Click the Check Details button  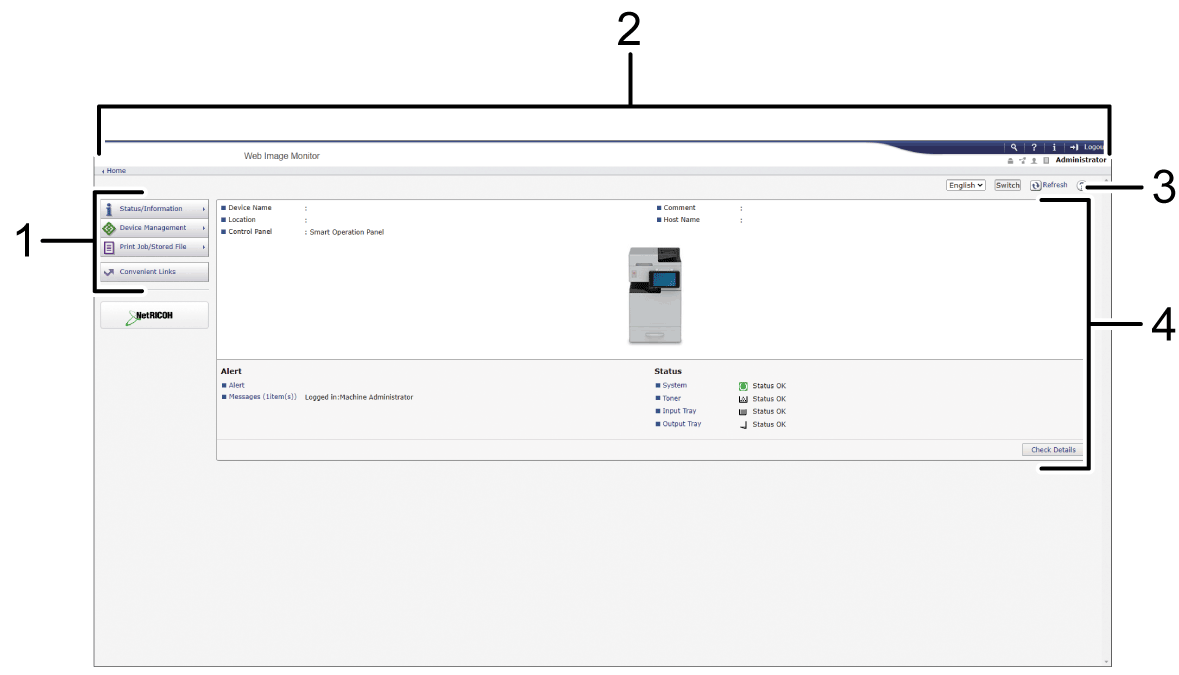coord(1053,450)
